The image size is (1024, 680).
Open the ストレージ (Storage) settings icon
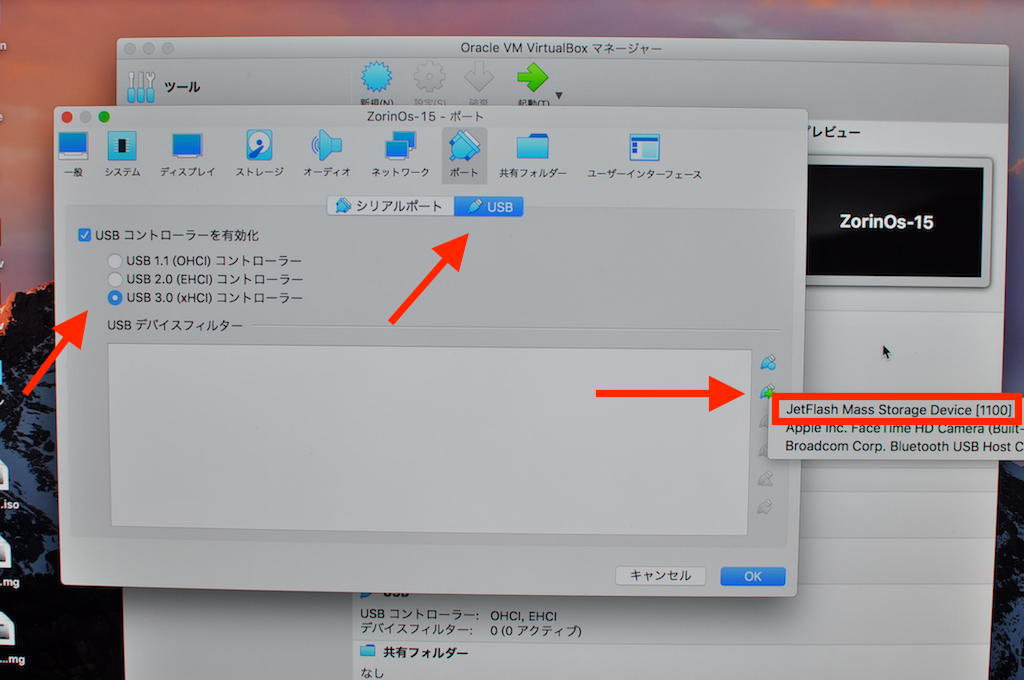[259, 148]
